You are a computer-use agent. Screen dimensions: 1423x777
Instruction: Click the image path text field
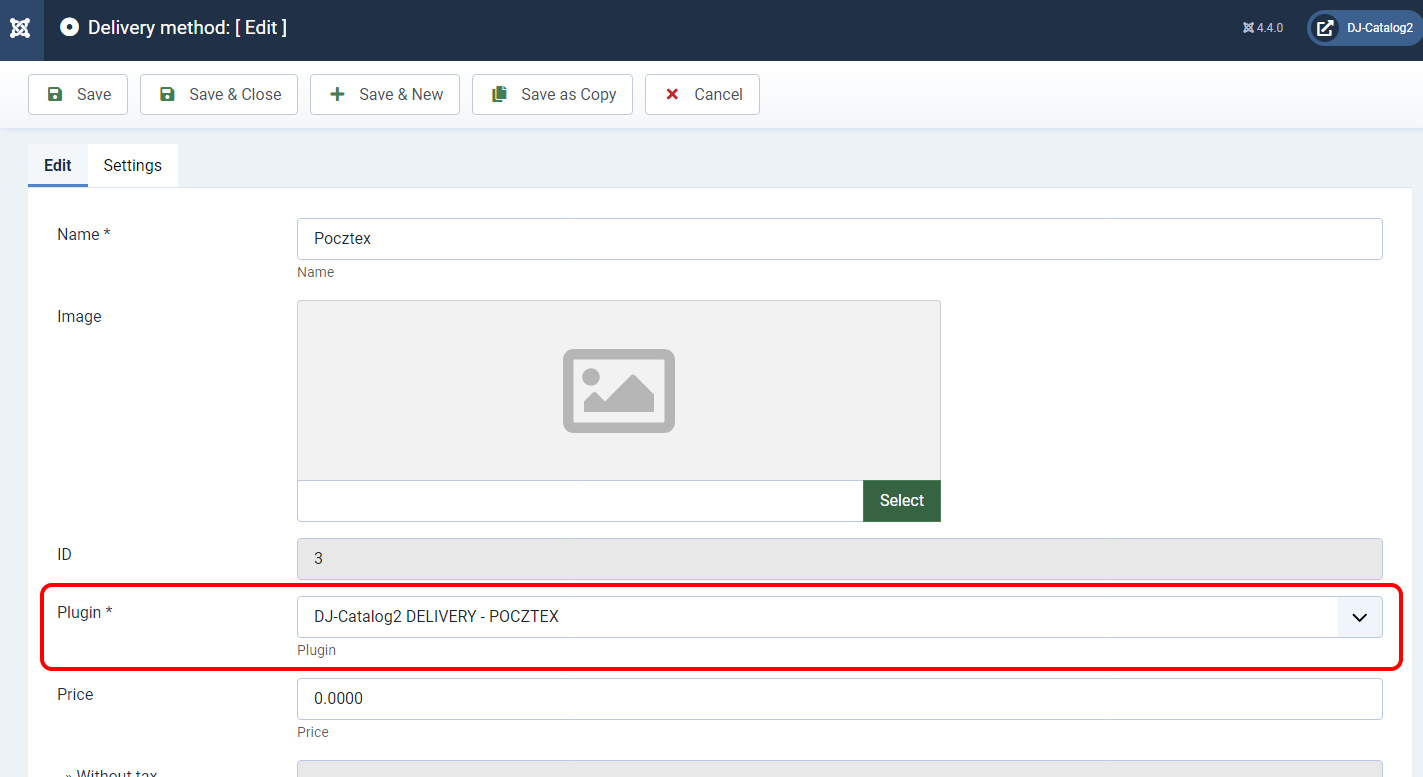(580, 501)
